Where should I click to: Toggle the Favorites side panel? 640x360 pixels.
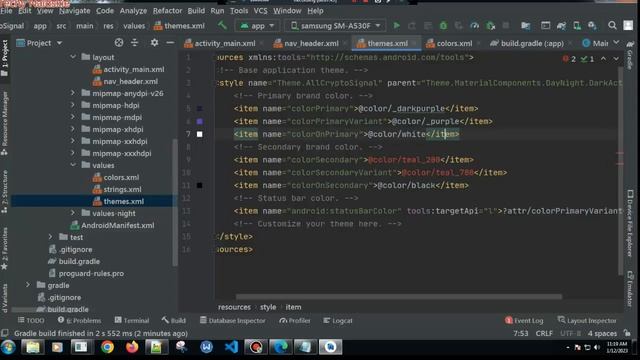point(5,249)
